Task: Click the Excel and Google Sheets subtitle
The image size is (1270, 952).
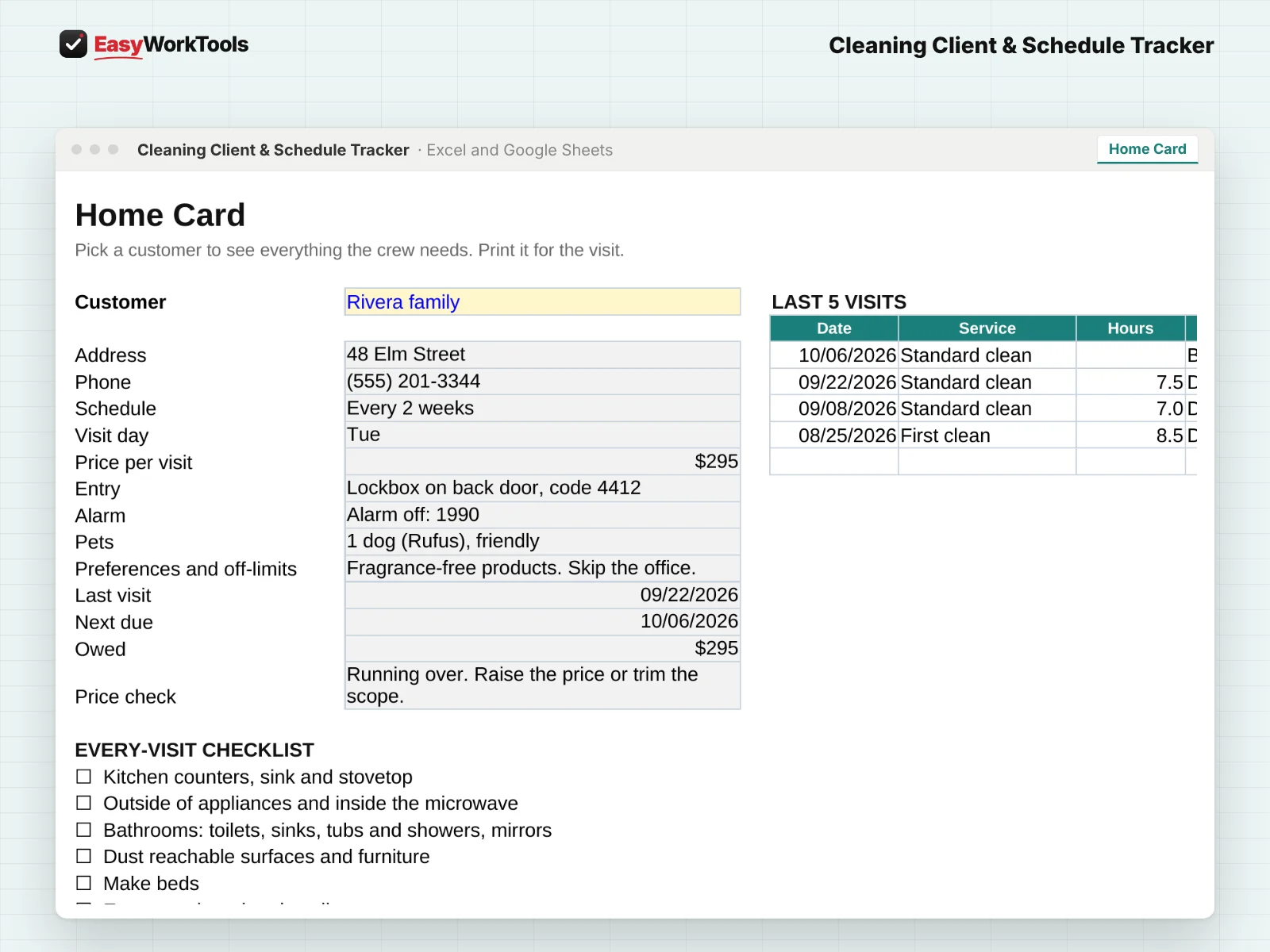Action: click(x=520, y=150)
